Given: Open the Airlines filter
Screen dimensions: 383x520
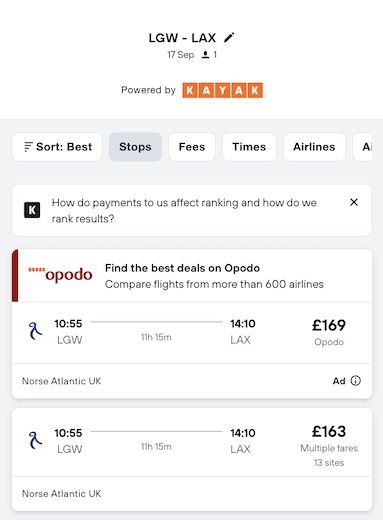Looking at the screenshot, I should tap(314, 147).
